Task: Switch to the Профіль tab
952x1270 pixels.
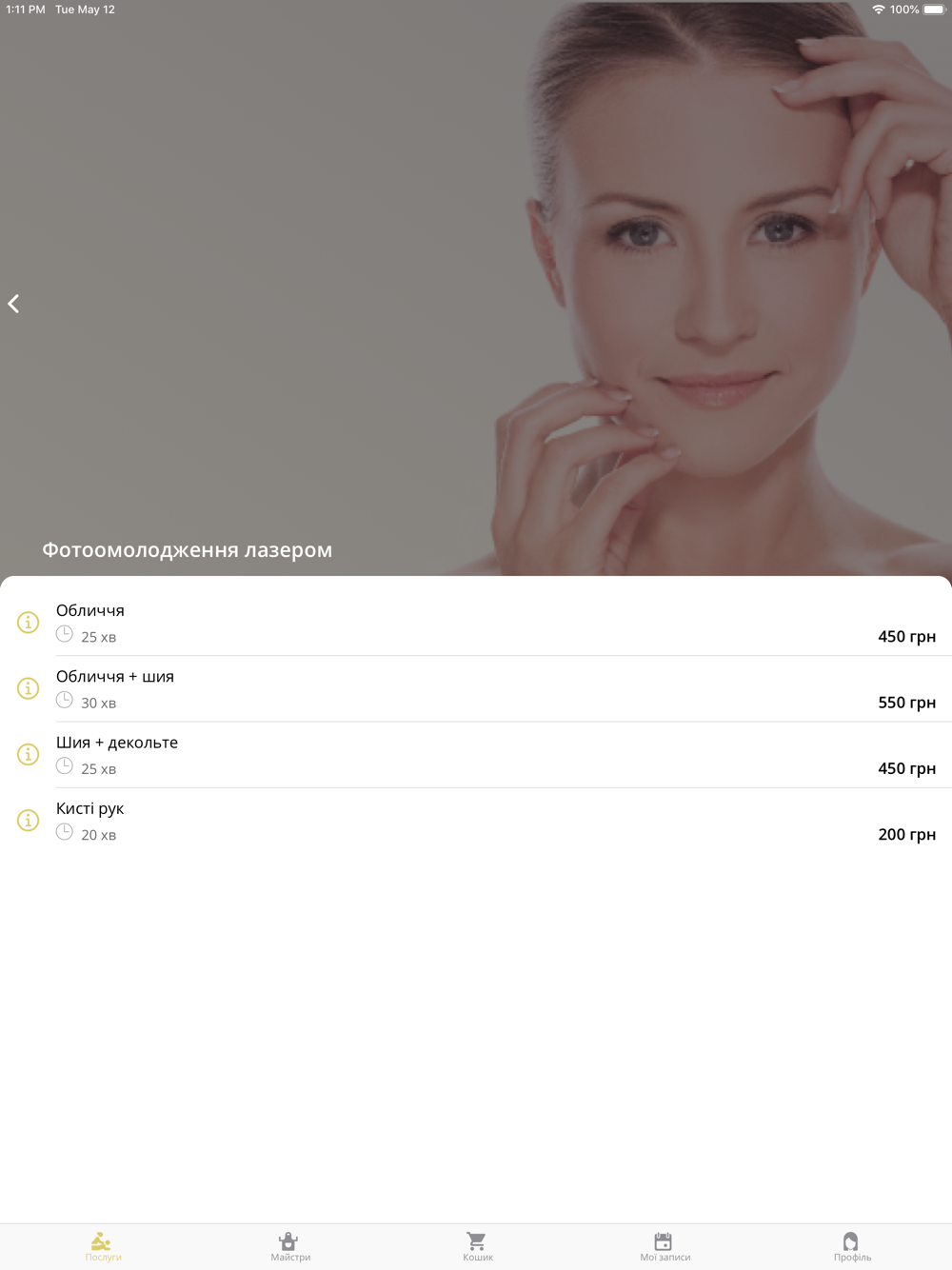Action: pyautogui.click(x=852, y=1246)
